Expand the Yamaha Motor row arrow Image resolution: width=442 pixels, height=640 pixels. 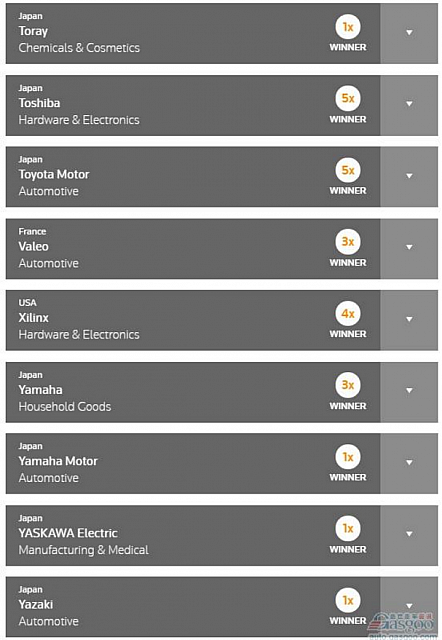[x=409, y=463]
